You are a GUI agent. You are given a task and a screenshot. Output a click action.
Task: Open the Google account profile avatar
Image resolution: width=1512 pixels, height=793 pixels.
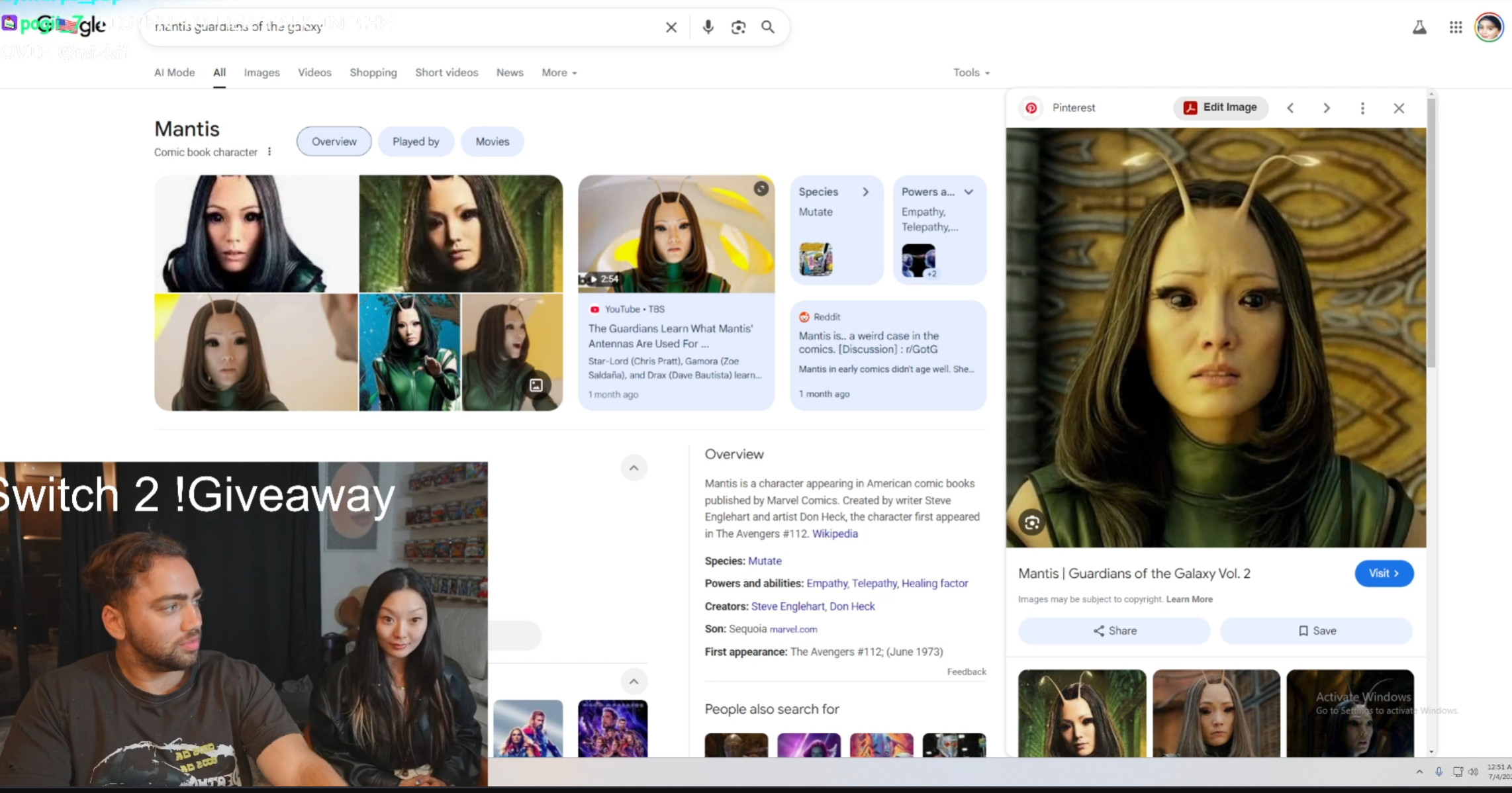[1489, 27]
